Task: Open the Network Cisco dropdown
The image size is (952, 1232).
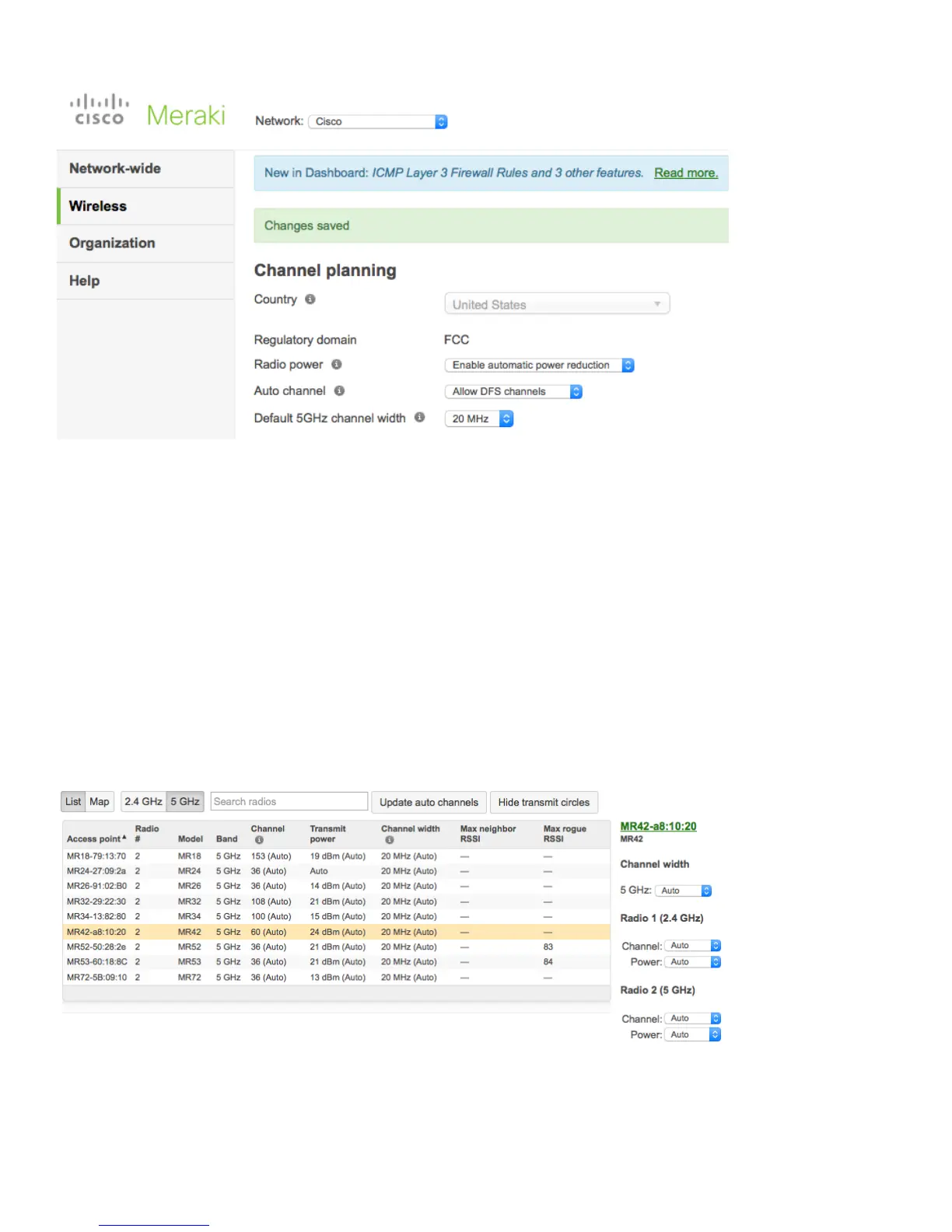Action: [378, 121]
